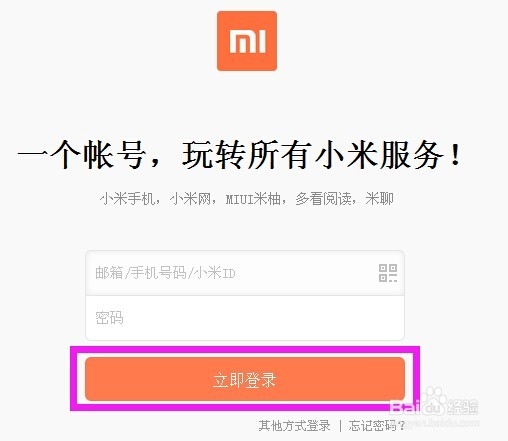
Task: Click the 一个帐号 part of the headline
Action: [x=82, y=154]
